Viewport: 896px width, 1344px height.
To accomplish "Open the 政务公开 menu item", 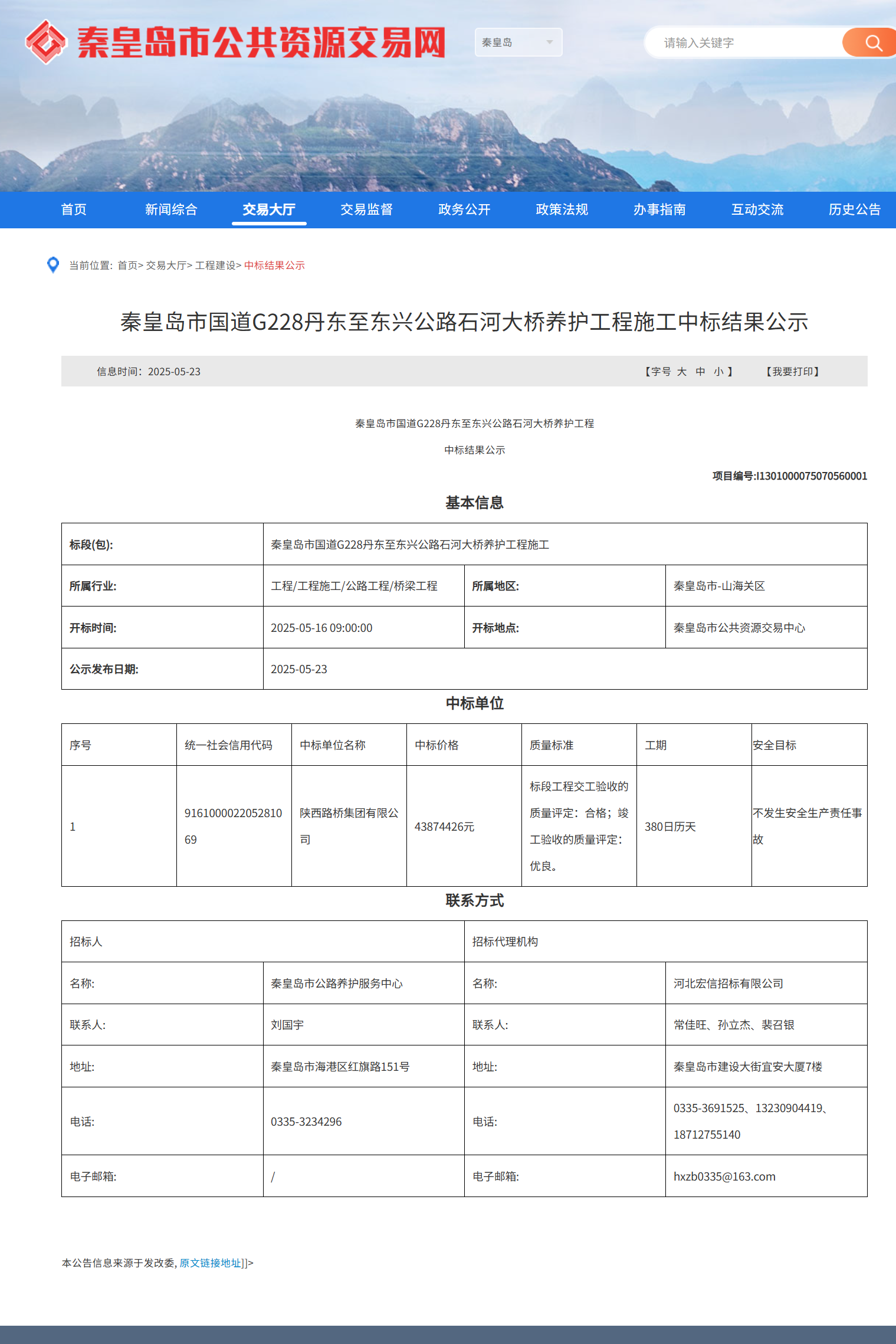I will [x=464, y=209].
